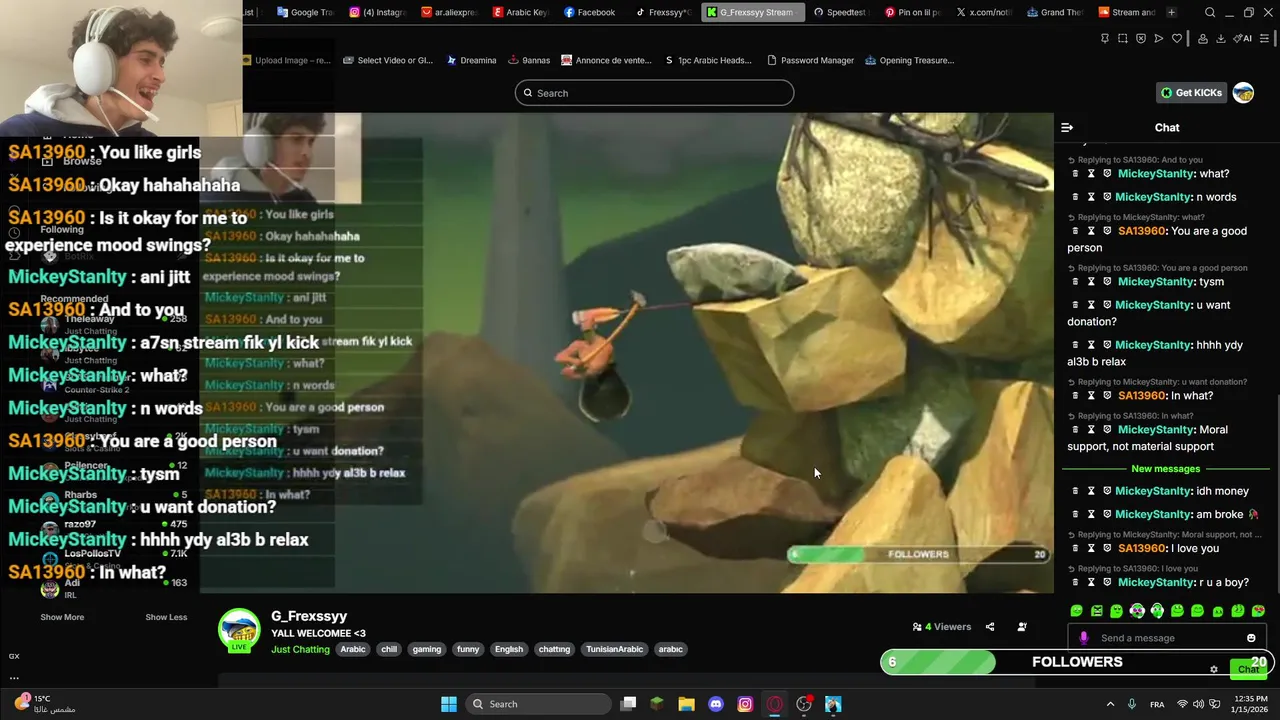The image size is (1280, 720).
Task: Click the browser snapshot capture icon
Action: [x=1123, y=38]
